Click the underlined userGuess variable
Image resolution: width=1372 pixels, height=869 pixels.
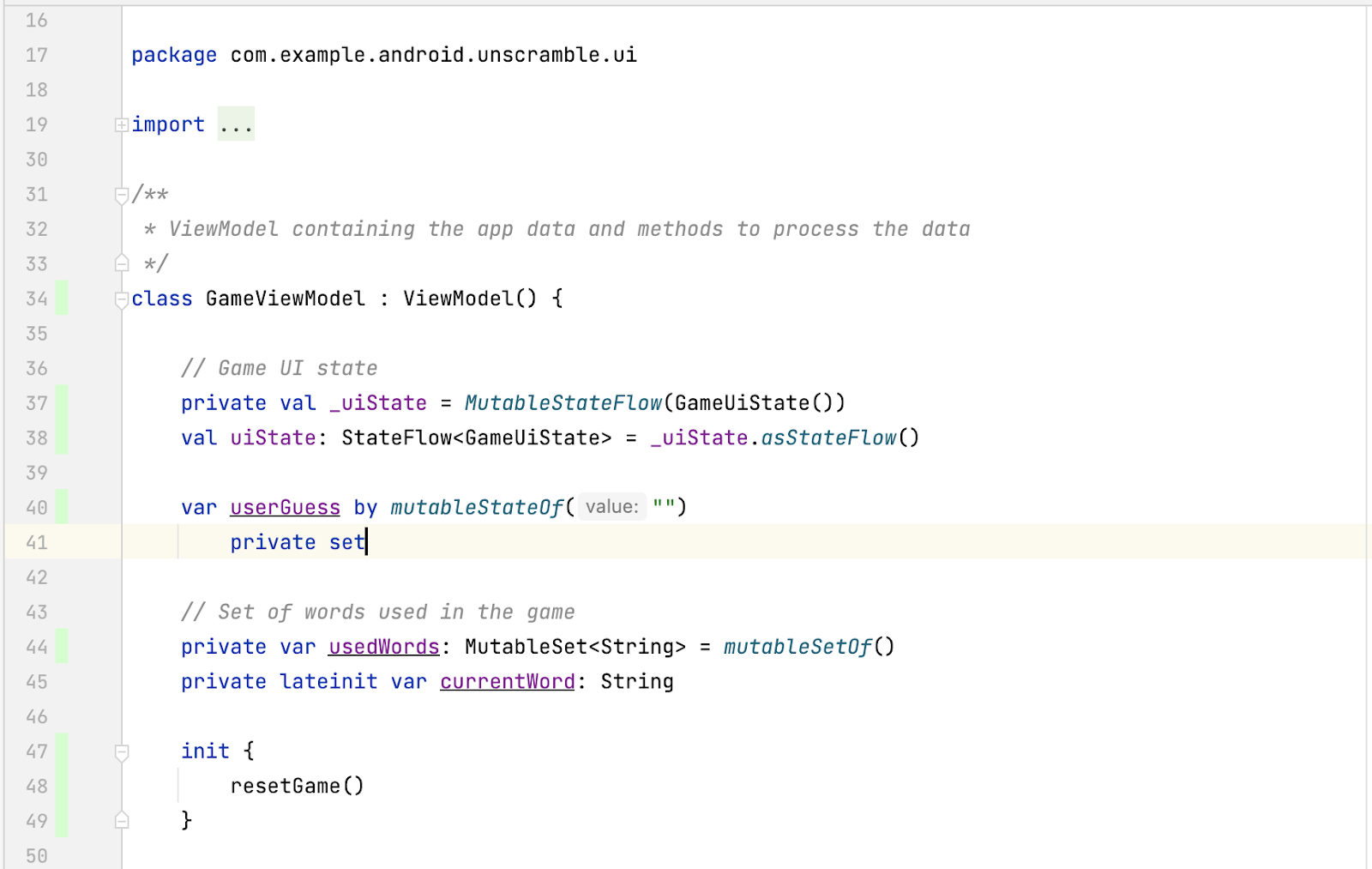pyautogui.click(x=285, y=508)
